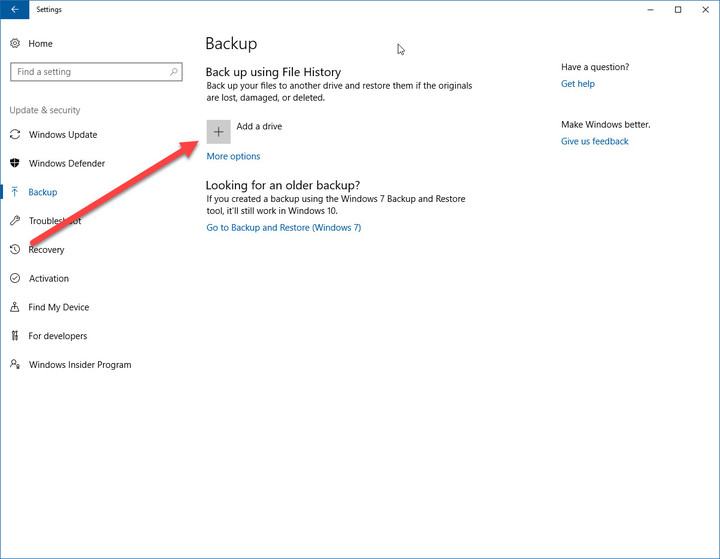This screenshot has width=720, height=559.
Task: Click the Recovery clock icon
Action: [15, 249]
